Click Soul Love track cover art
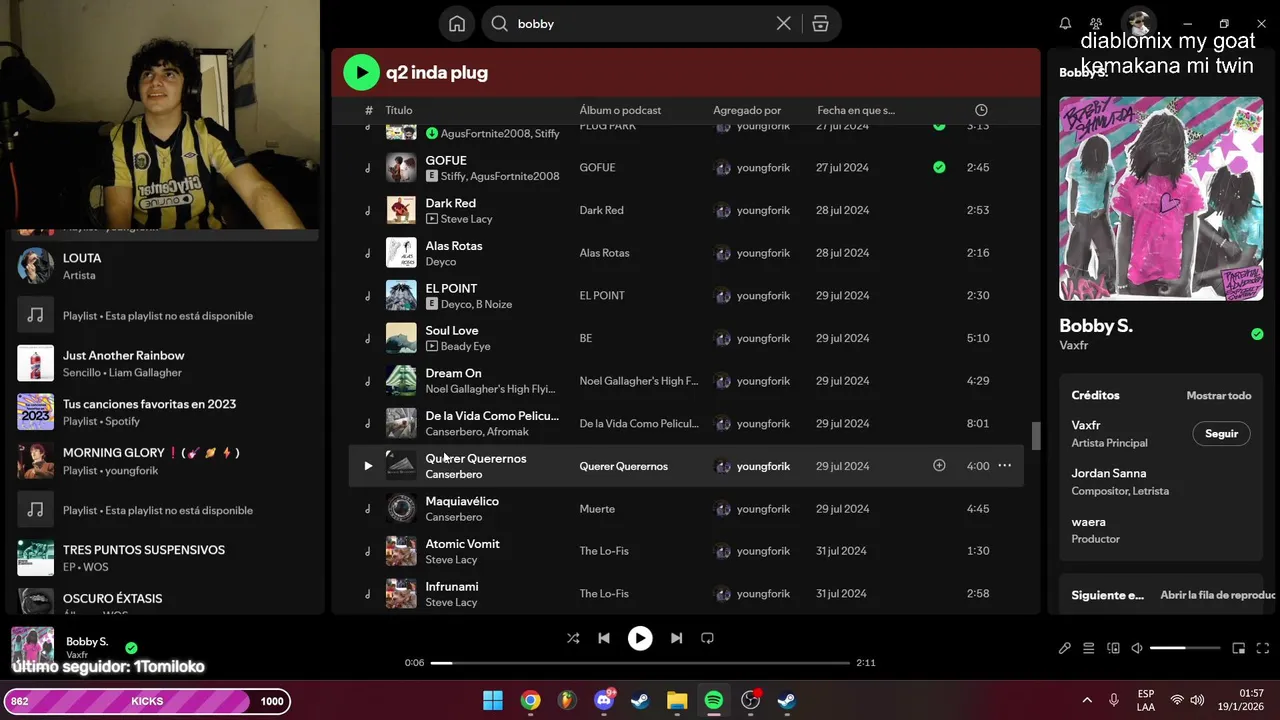 coord(401,338)
